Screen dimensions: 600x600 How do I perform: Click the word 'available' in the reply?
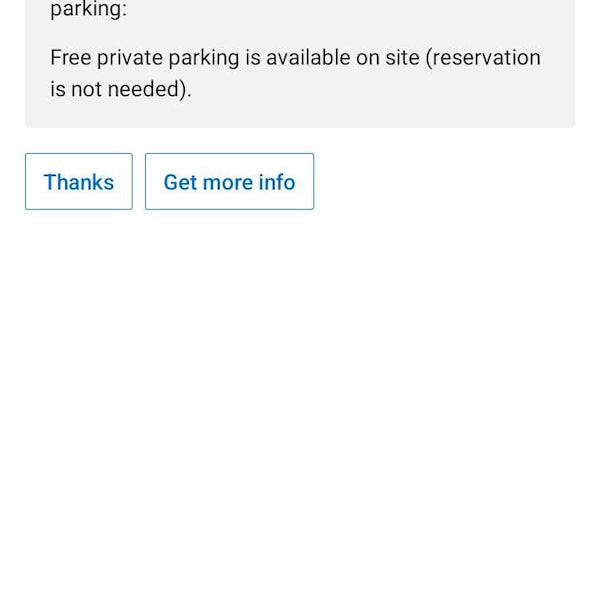pyautogui.click(x=308, y=58)
